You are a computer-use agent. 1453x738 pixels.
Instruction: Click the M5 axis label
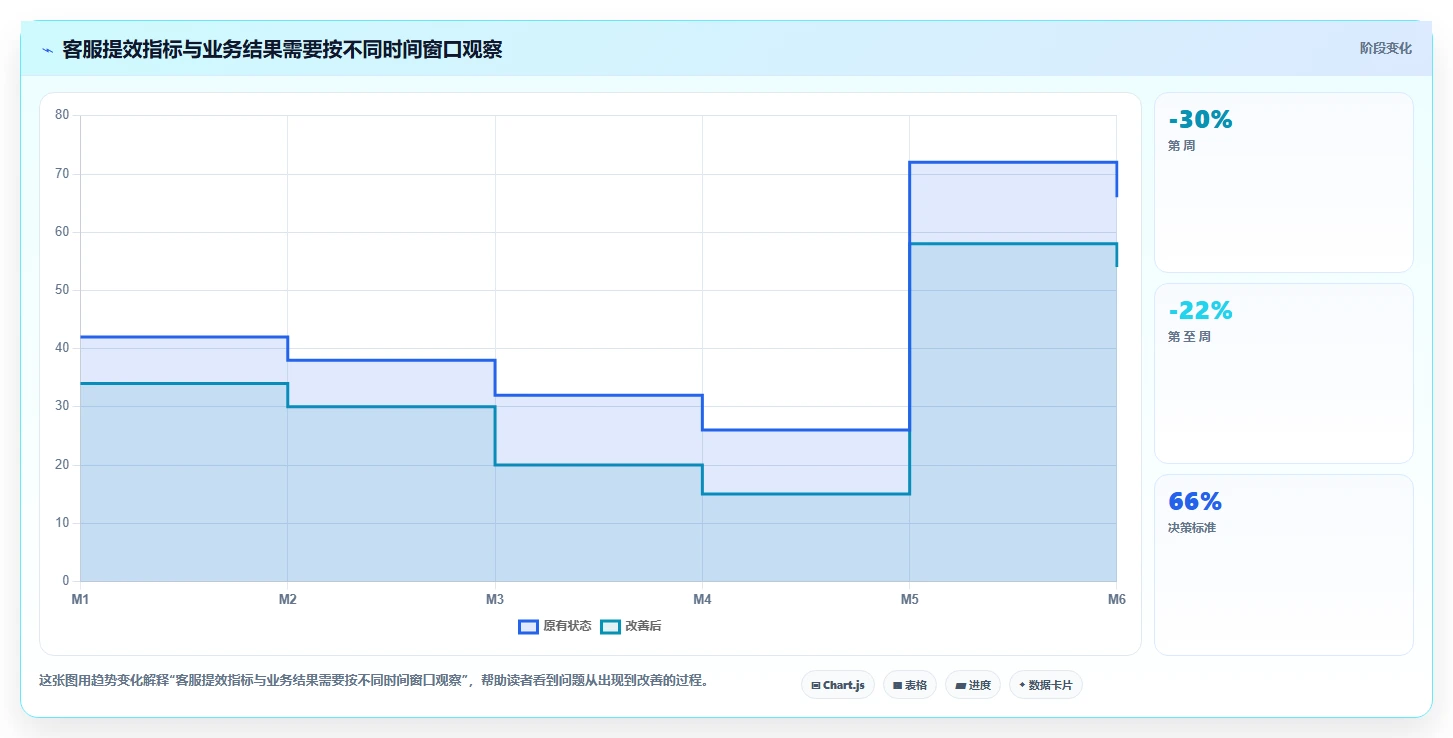909,599
